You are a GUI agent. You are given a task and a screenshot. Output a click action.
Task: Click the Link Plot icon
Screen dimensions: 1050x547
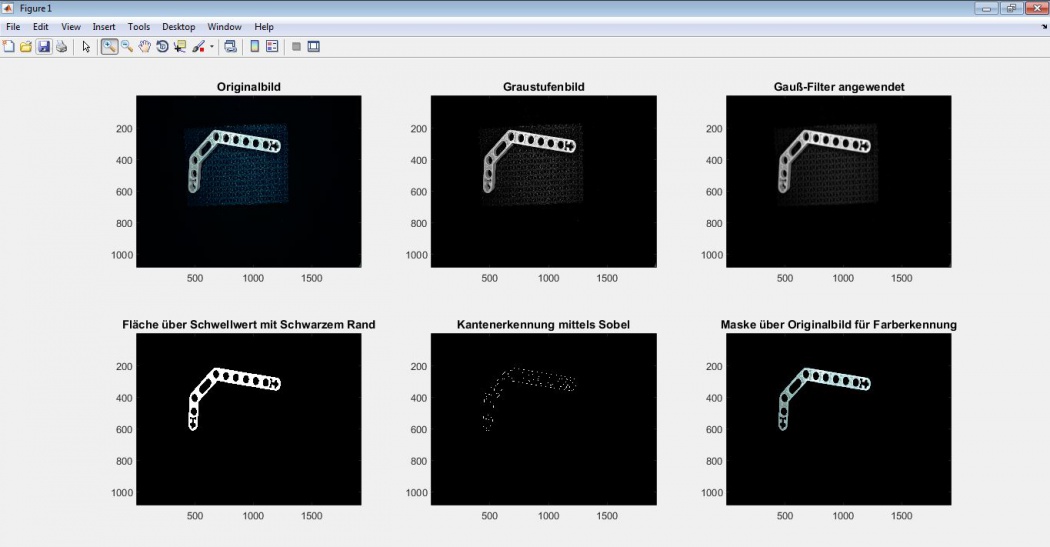point(230,46)
